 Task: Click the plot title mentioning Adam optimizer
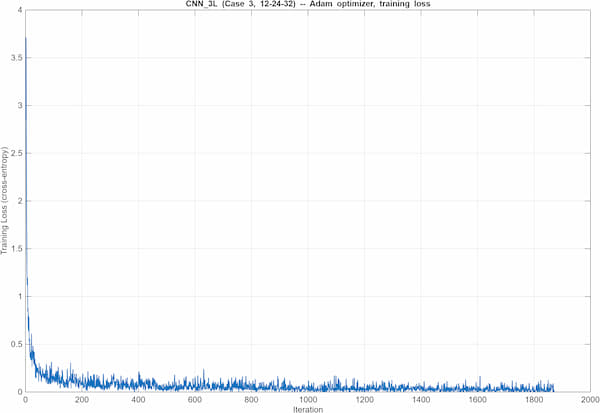coord(308,4)
